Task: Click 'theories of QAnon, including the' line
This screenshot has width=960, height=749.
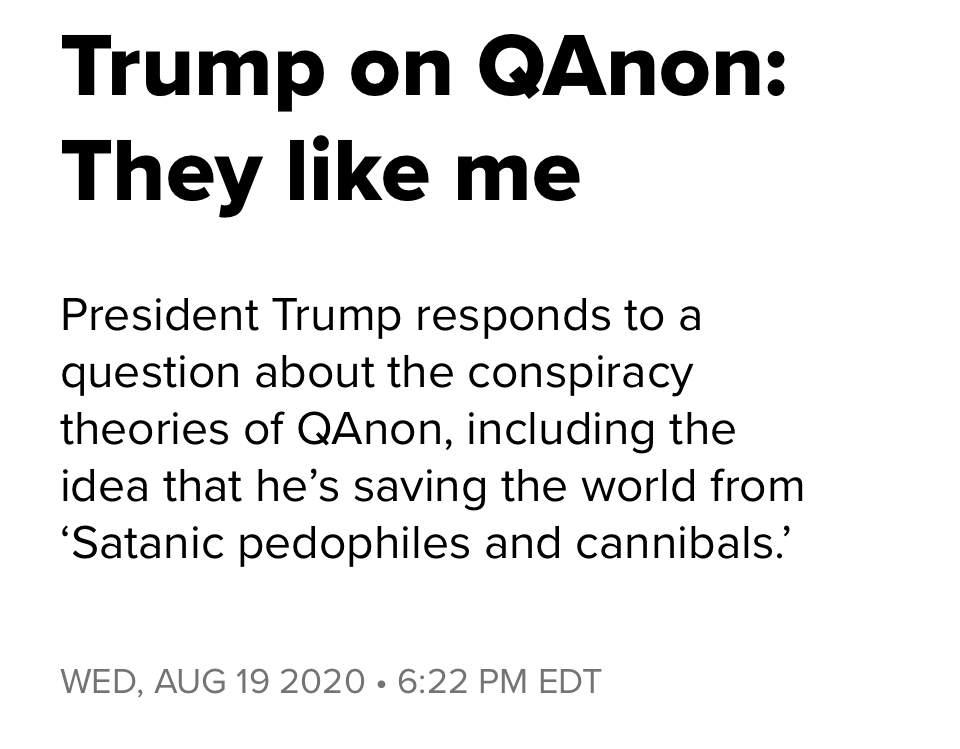Action: [x=398, y=429]
